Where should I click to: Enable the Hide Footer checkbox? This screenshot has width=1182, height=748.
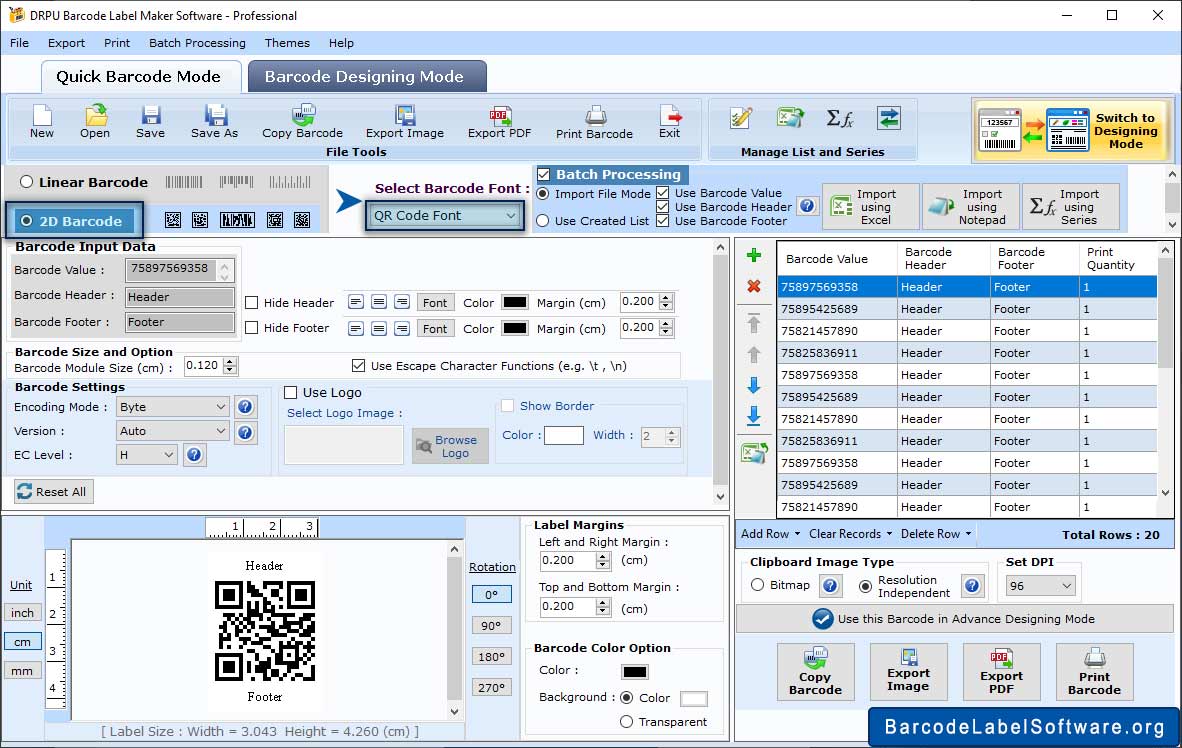tap(252, 328)
